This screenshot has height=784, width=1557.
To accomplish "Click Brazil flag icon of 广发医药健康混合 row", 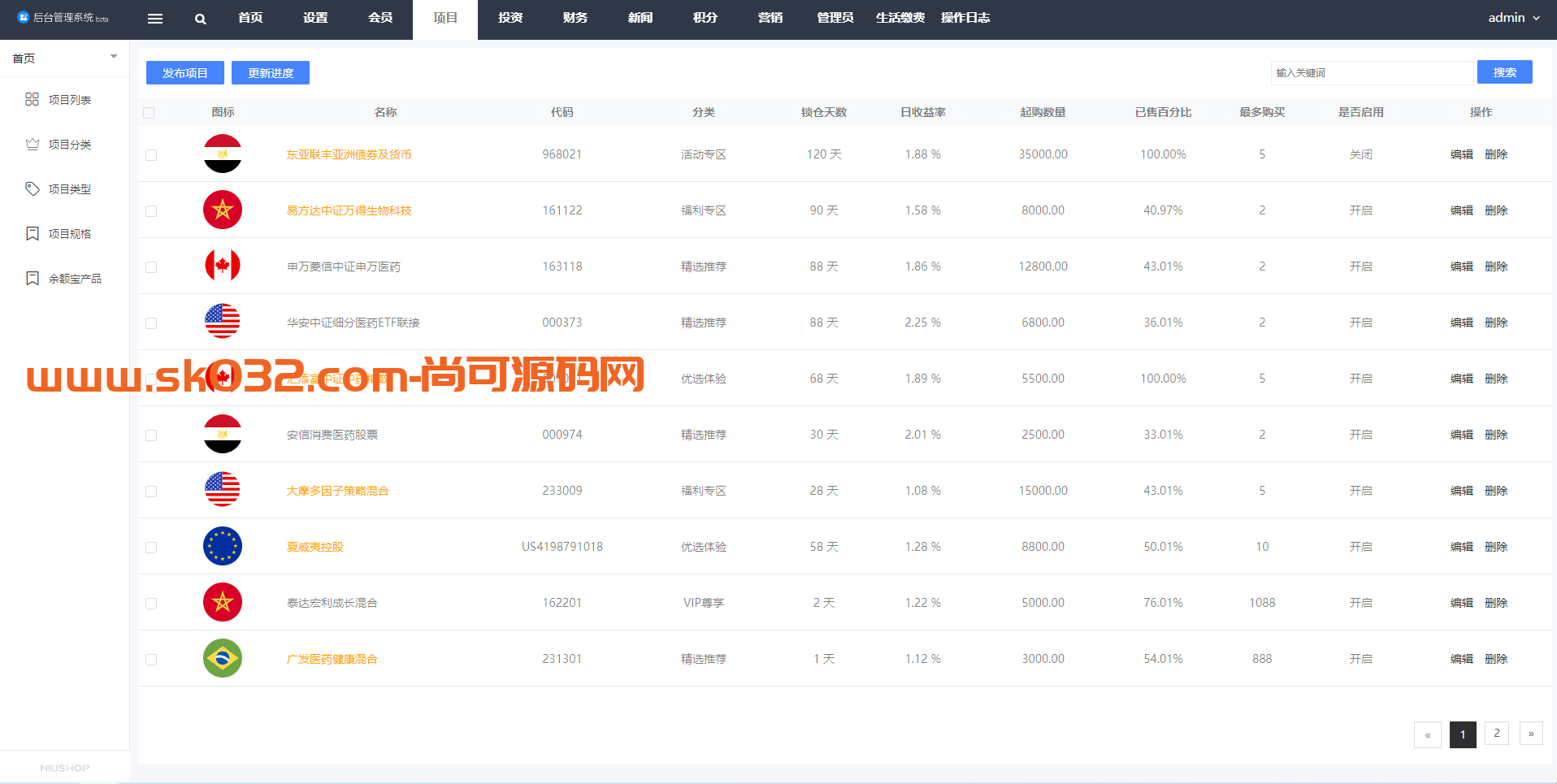I will 223,658.
